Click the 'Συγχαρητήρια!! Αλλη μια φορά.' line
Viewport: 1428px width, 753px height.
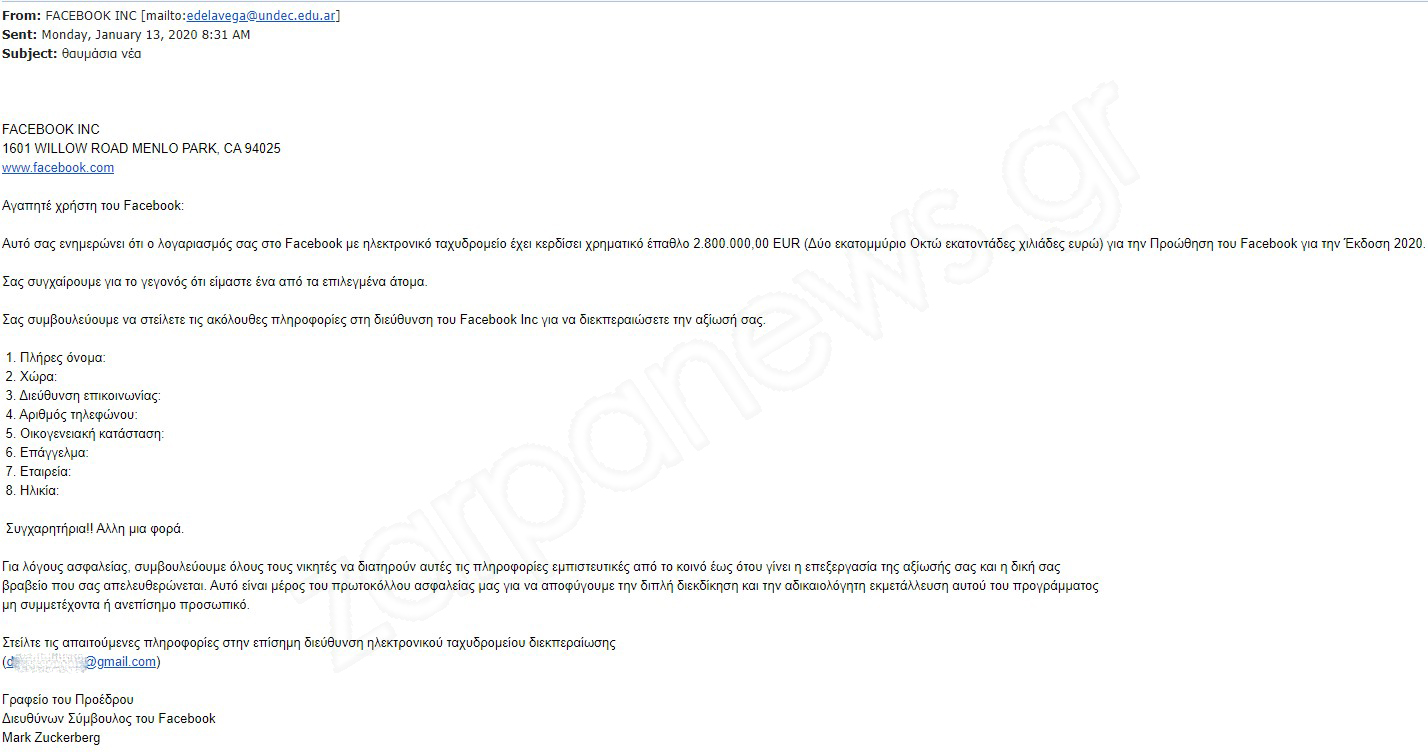[x=95, y=528]
